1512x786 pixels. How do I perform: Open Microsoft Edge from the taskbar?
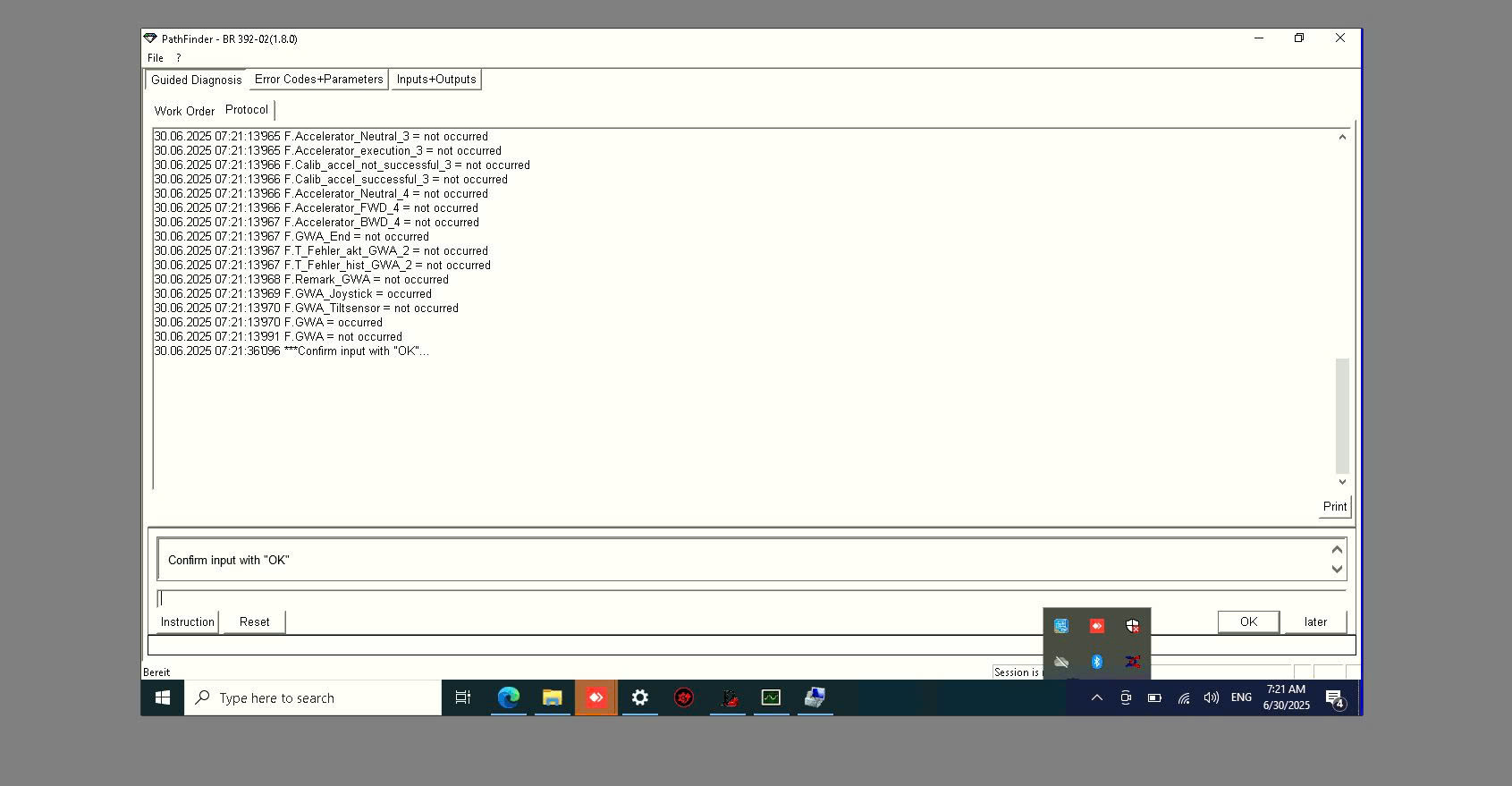click(x=508, y=697)
